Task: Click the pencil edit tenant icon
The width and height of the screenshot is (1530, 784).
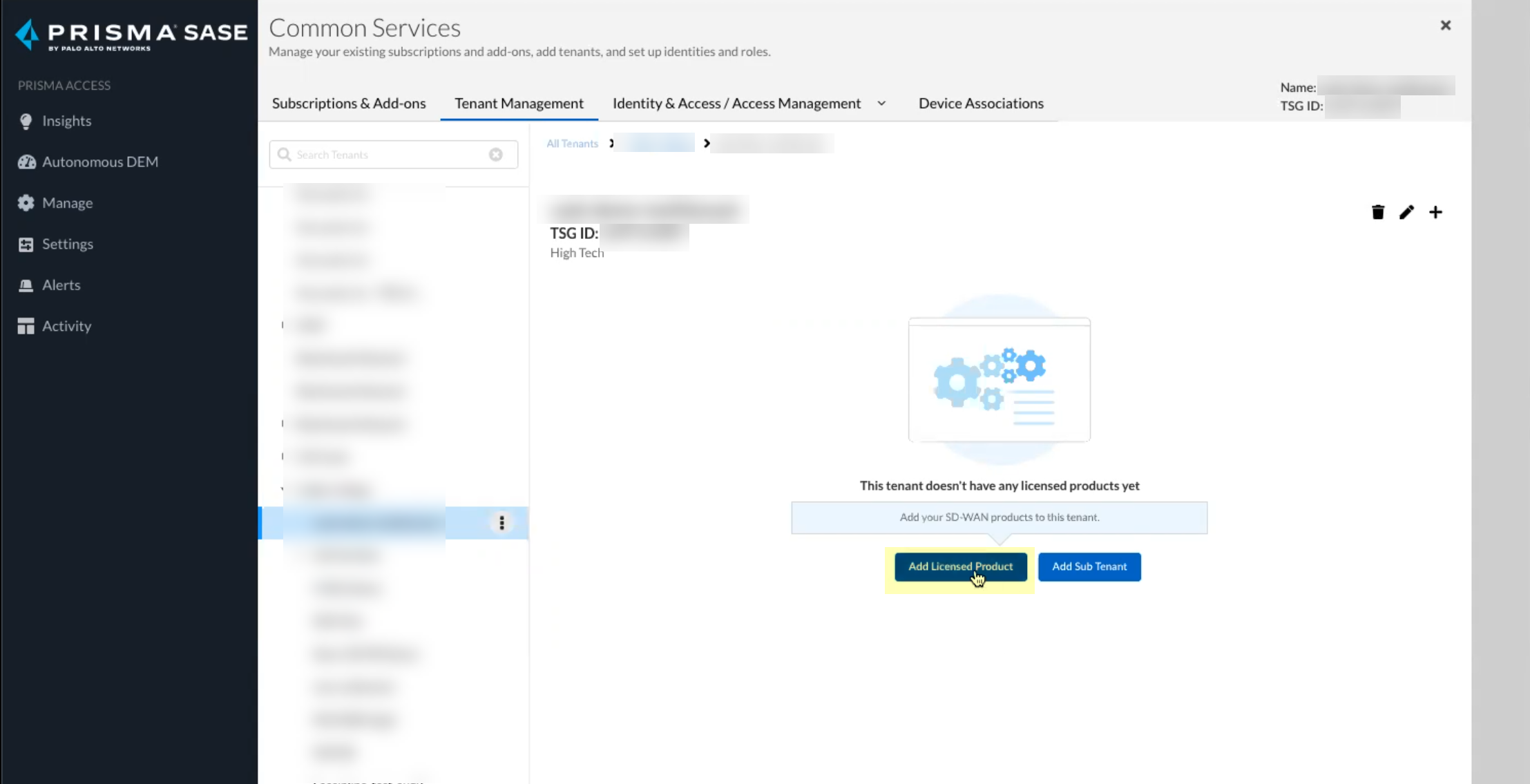Action: click(x=1406, y=212)
